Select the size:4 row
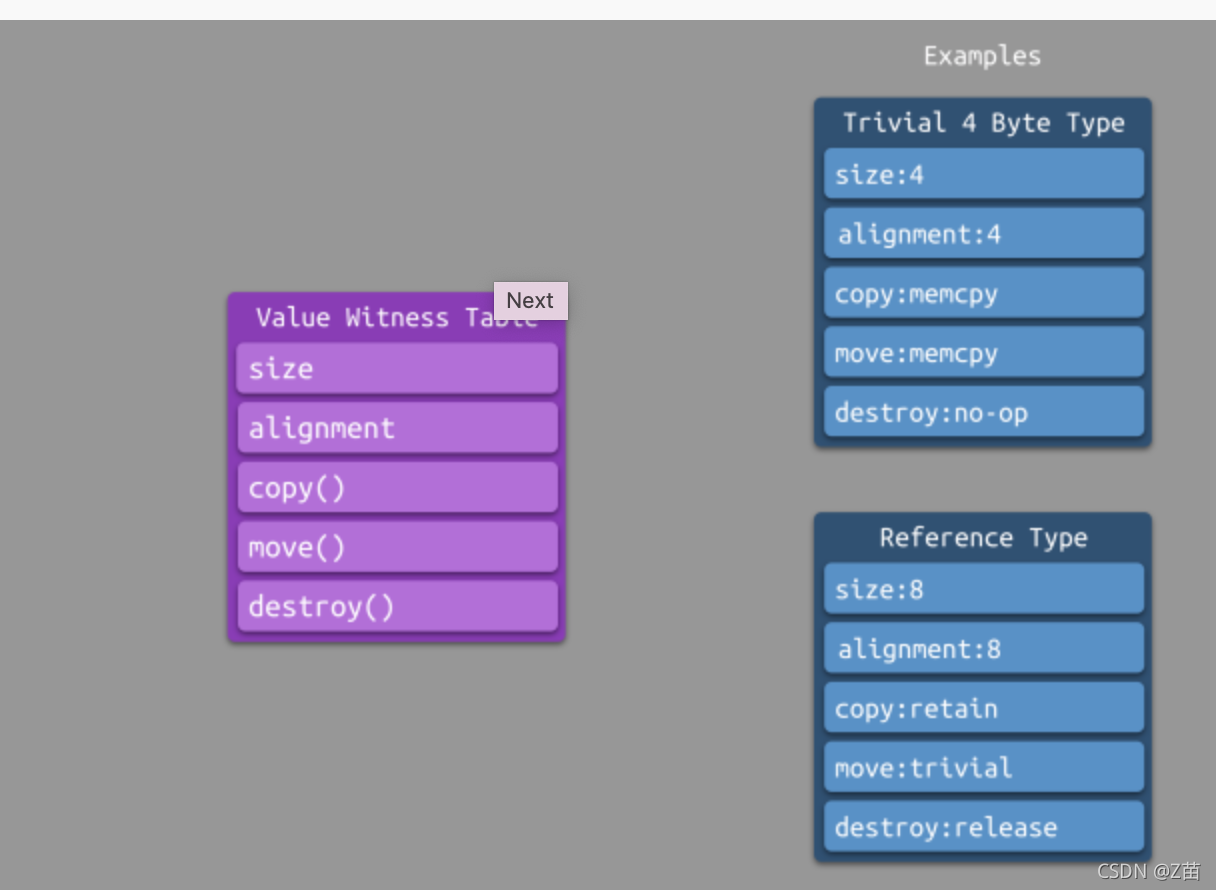Image resolution: width=1216 pixels, height=890 pixels. coord(984,174)
